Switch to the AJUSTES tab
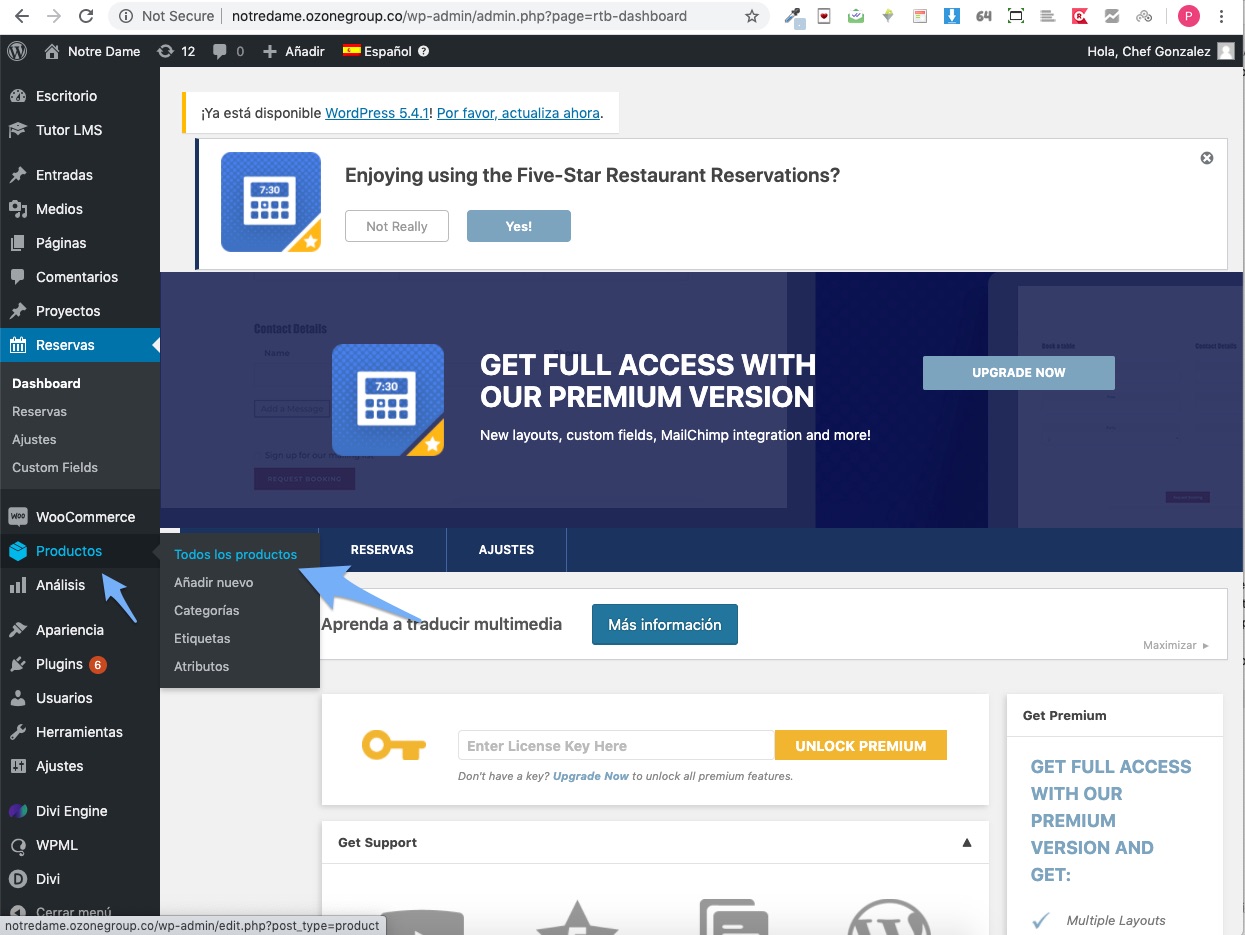1245x935 pixels. [506, 550]
